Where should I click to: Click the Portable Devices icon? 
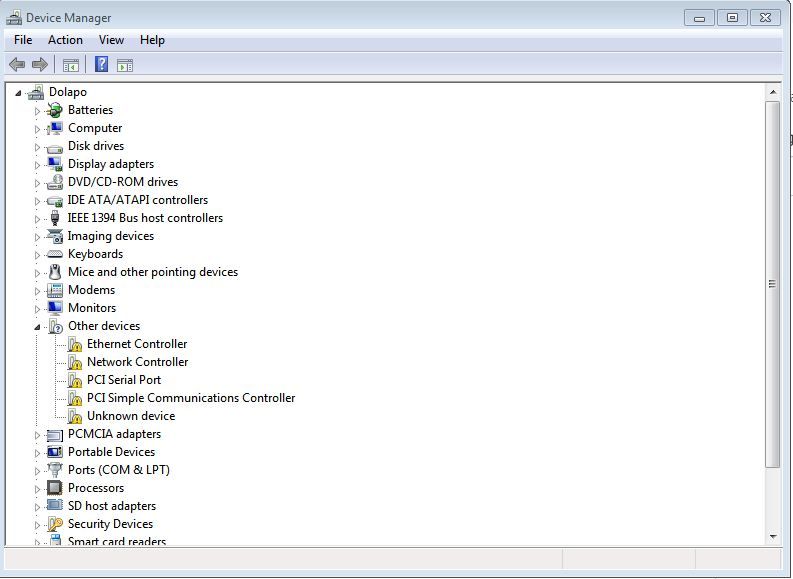54,452
